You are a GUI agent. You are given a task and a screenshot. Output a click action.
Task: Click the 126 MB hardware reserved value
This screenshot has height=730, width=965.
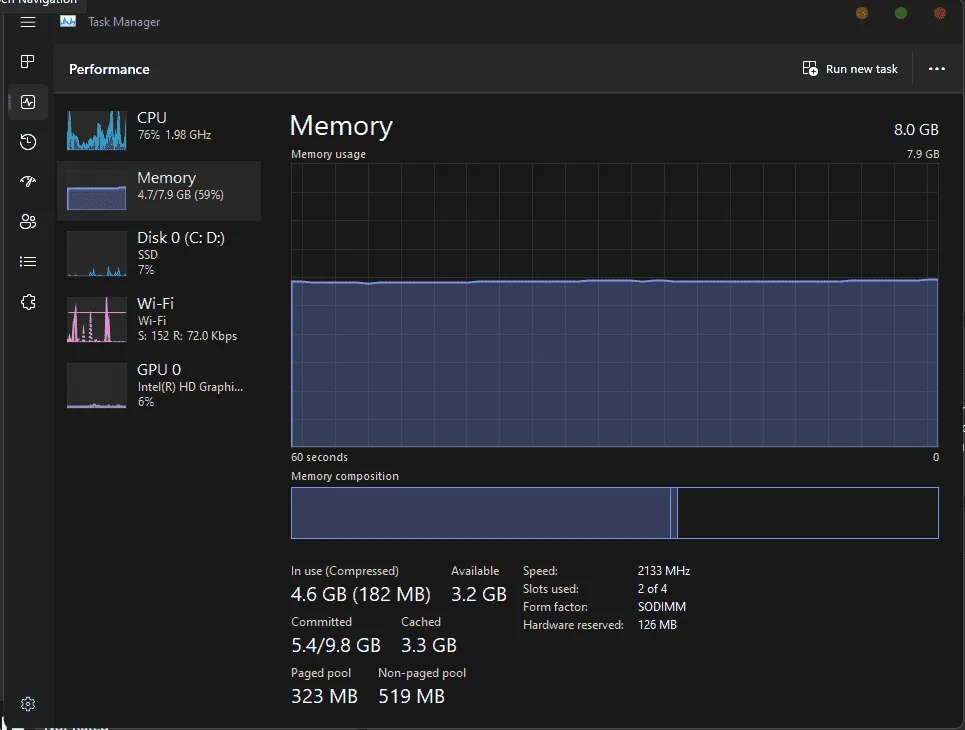click(657, 625)
